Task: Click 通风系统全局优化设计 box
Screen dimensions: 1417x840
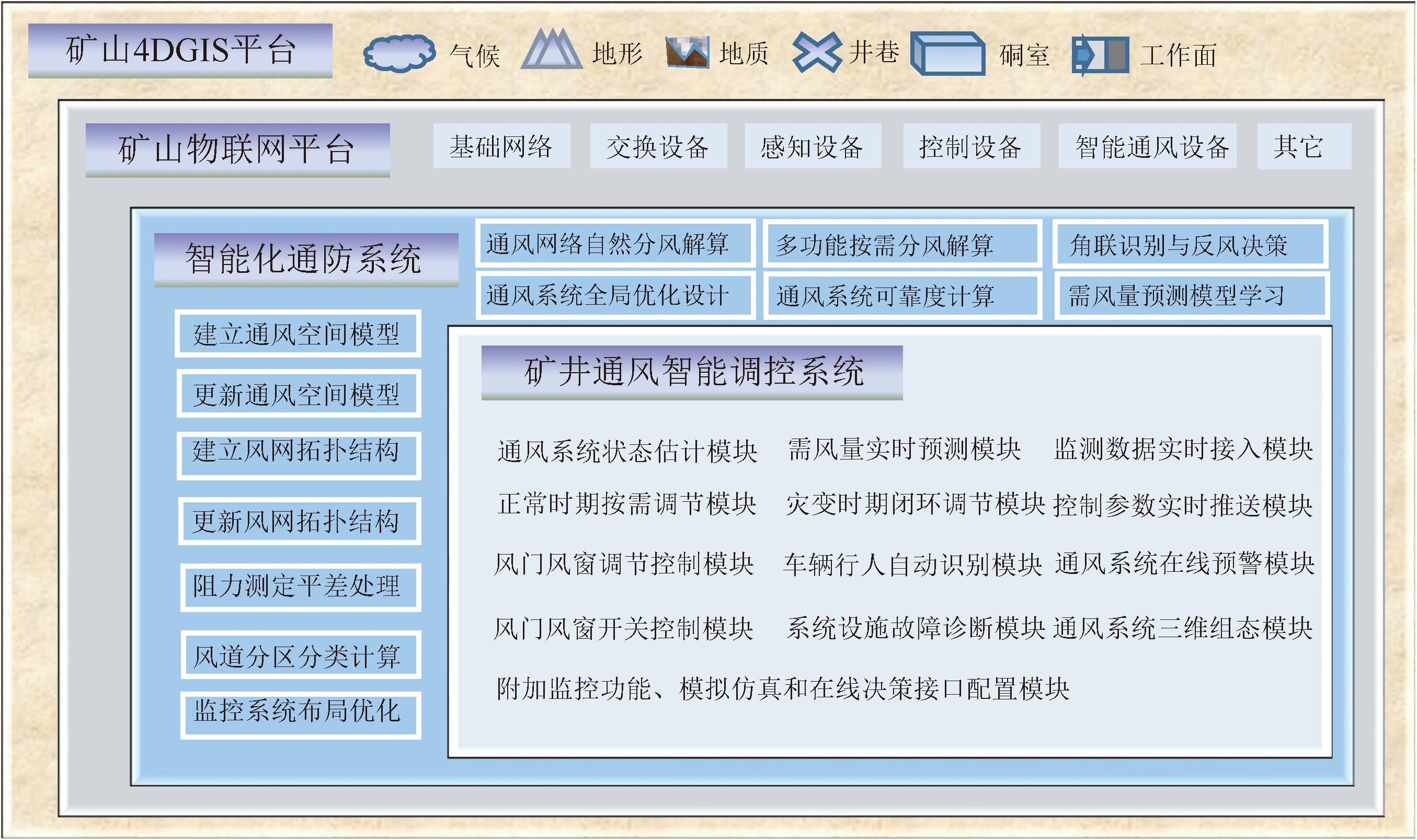Action: click(615, 295)
